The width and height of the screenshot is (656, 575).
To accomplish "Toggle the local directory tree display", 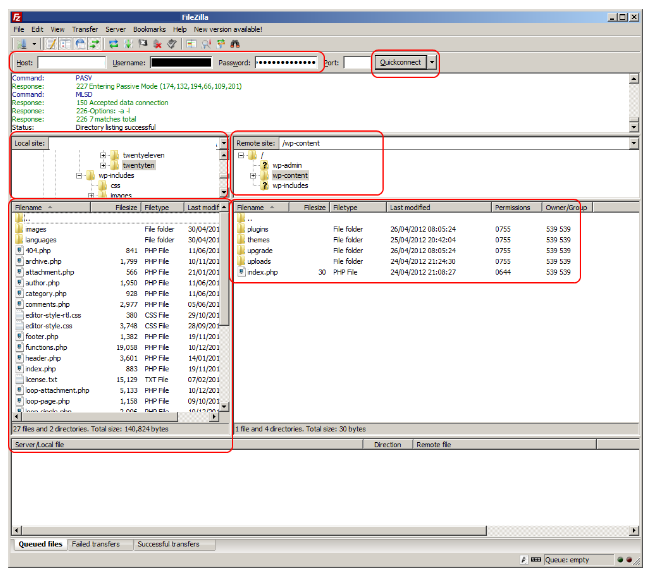I will click(66, 44).
